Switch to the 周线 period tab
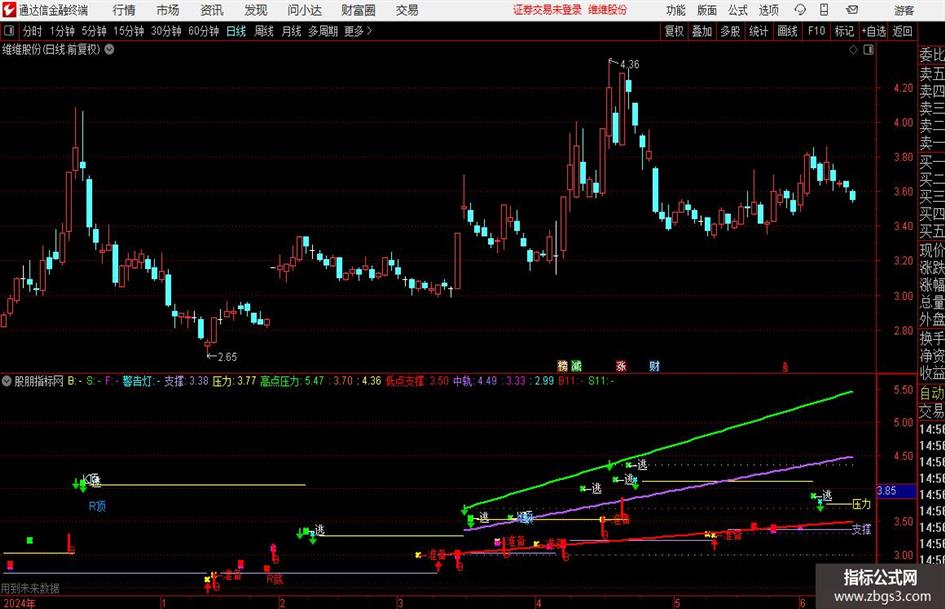945x609 pixels. coord(263,31)
